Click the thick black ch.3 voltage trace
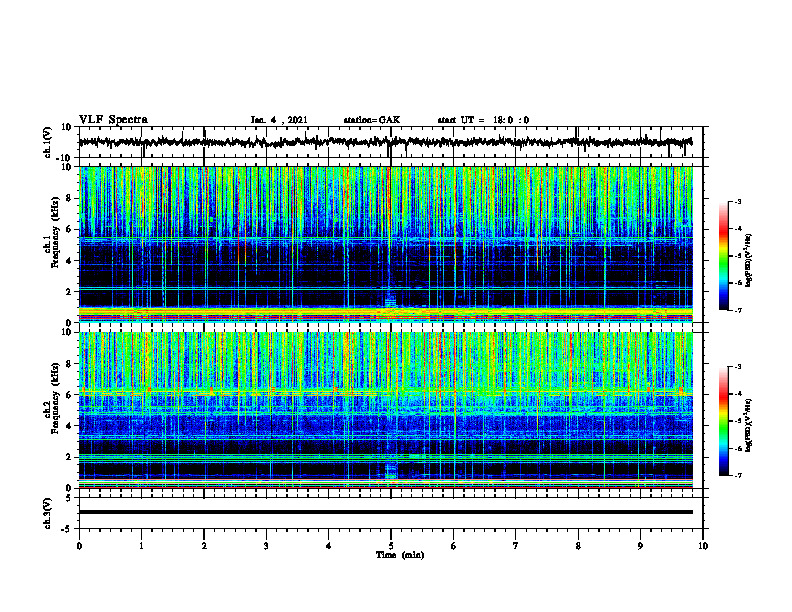This screenshot has height=612, width=792. (x=385, y=512)
